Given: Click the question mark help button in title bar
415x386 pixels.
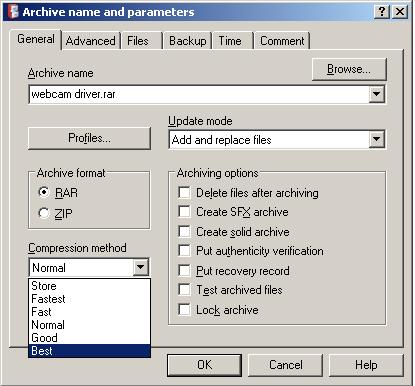Looking at the screenshot, I should tap(382, 12).
